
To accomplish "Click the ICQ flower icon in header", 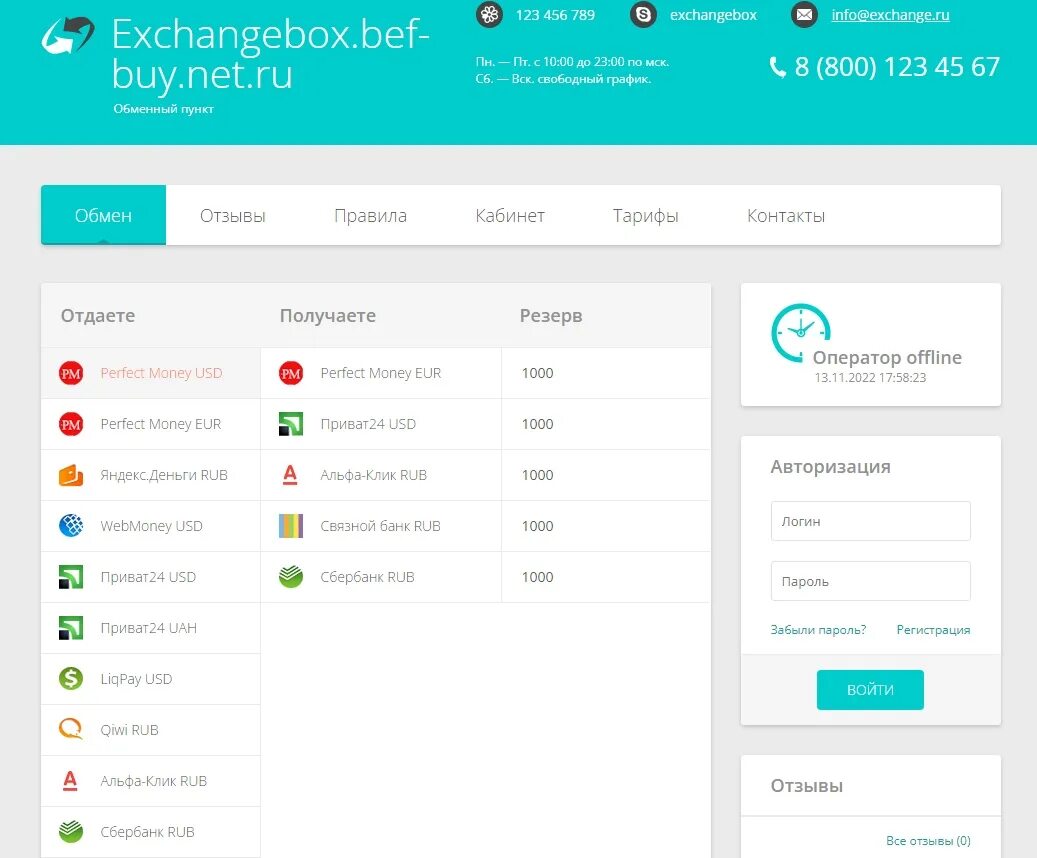I will point(489,15).
